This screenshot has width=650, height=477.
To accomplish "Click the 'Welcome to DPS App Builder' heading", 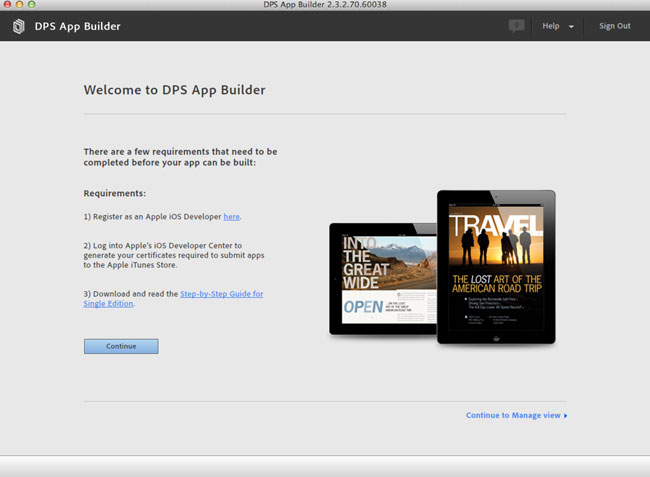I will [x=175, y=90].
